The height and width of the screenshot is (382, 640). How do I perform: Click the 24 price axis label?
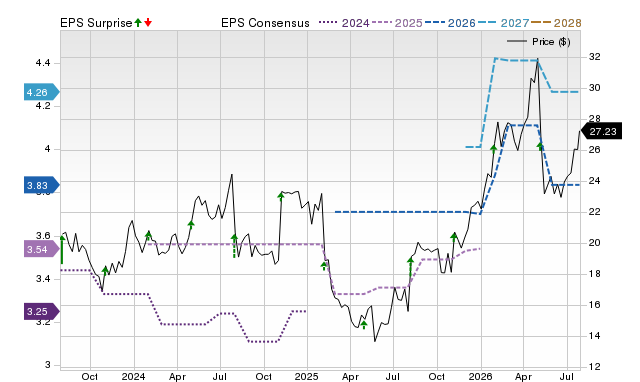coord(595,181)
